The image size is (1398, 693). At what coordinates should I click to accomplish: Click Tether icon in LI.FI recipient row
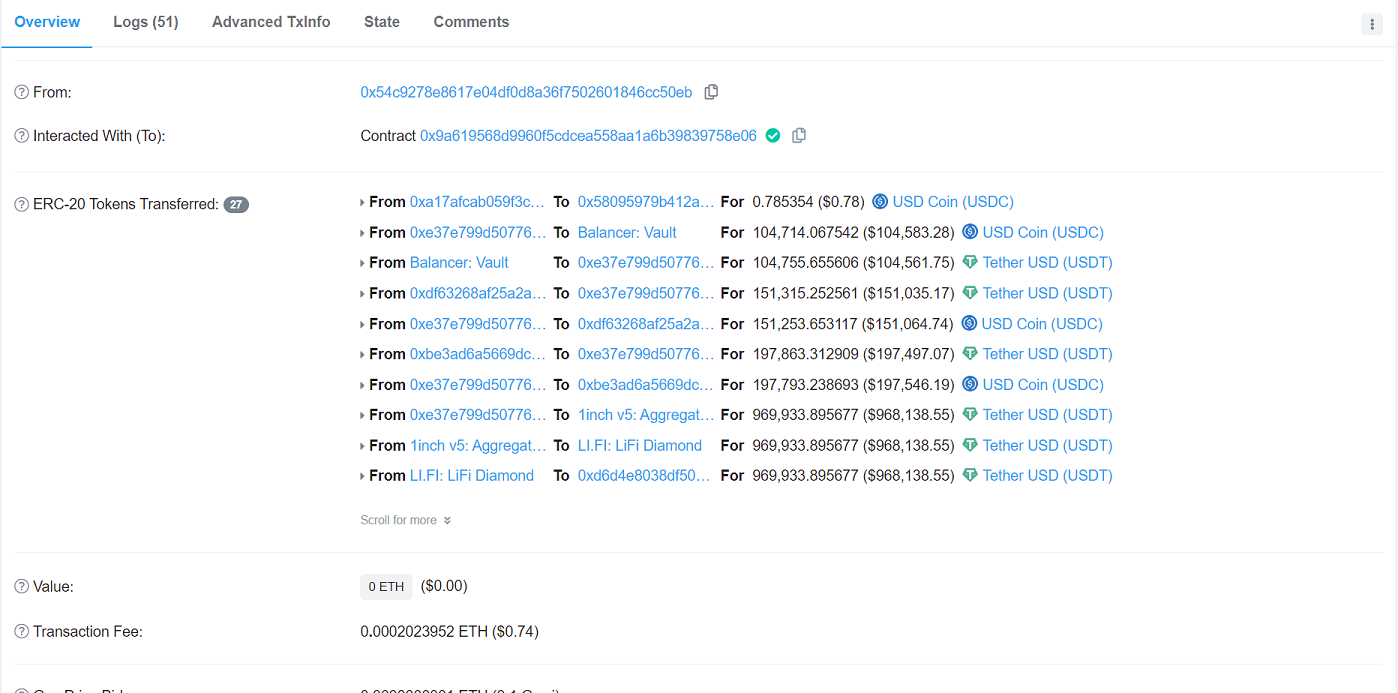970,446
